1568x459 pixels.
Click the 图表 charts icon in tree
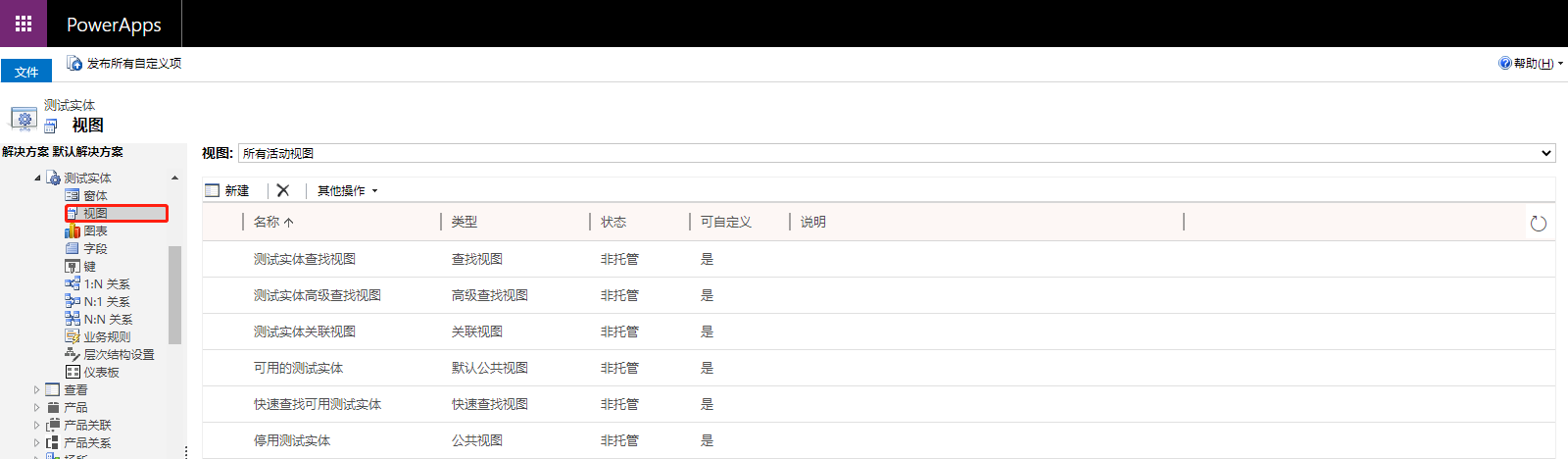73,230
